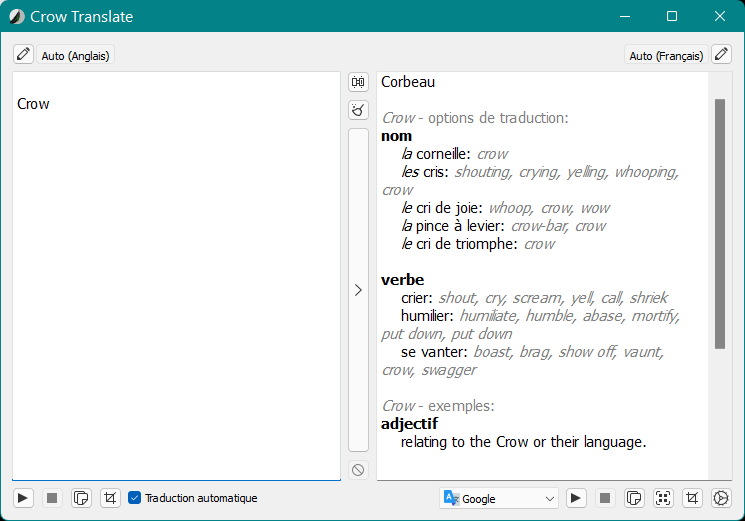
Task: Stop the translation speech playback
Action: point(605,498)
